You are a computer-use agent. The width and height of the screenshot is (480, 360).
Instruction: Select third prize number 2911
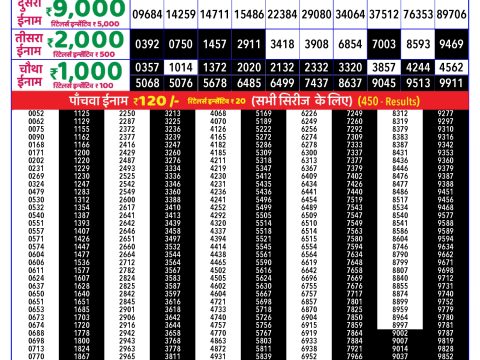[x=249, y=44]
